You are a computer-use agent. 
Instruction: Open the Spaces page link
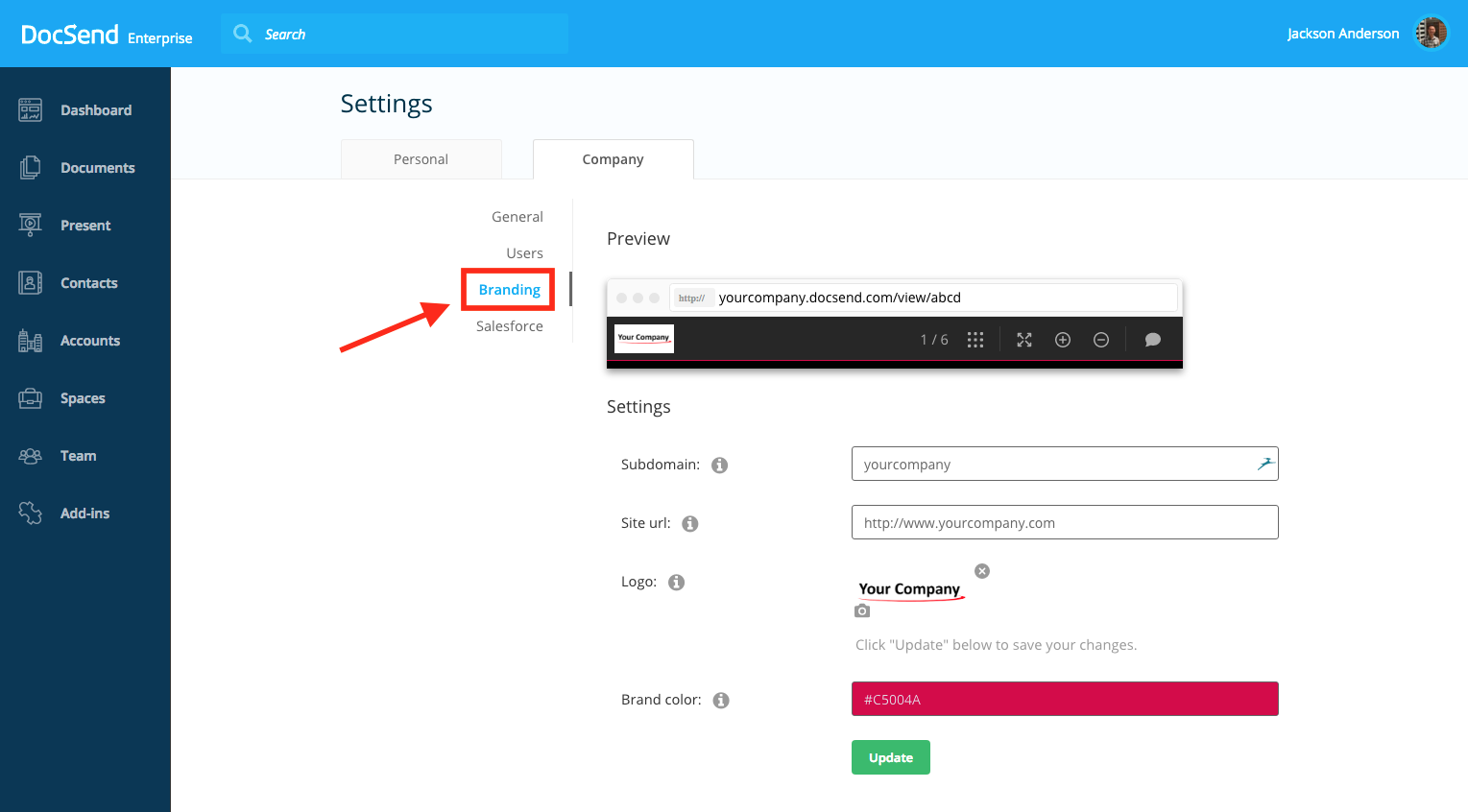[83, 398]
